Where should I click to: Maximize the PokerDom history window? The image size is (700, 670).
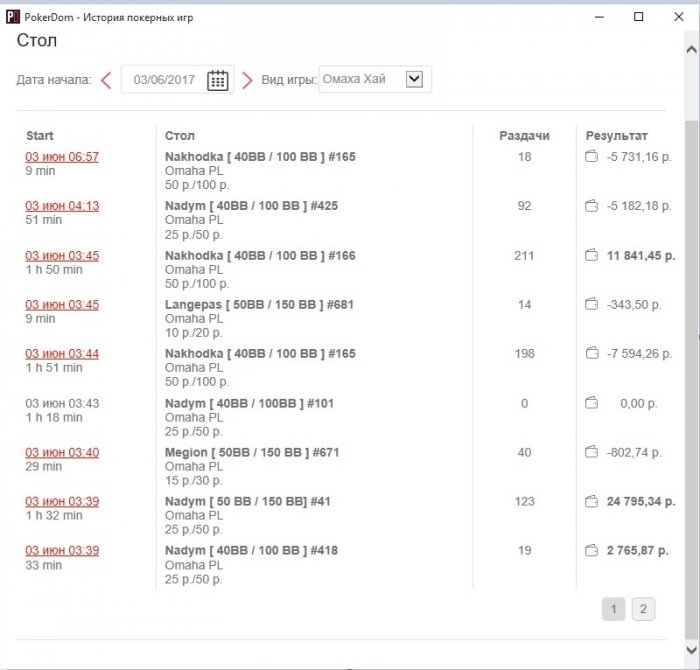639,17
